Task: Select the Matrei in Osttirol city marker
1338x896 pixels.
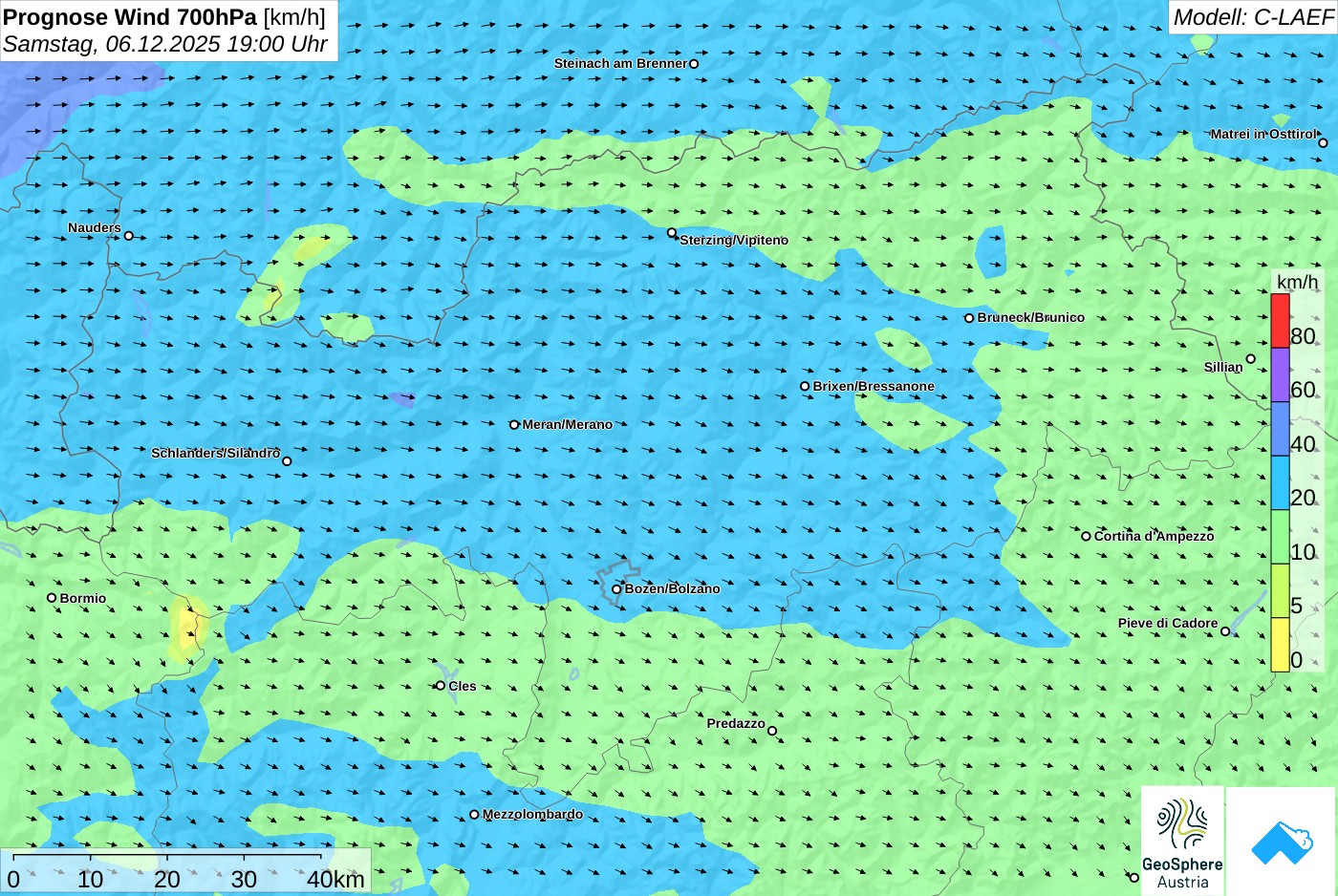Action: coord(1324,143)
